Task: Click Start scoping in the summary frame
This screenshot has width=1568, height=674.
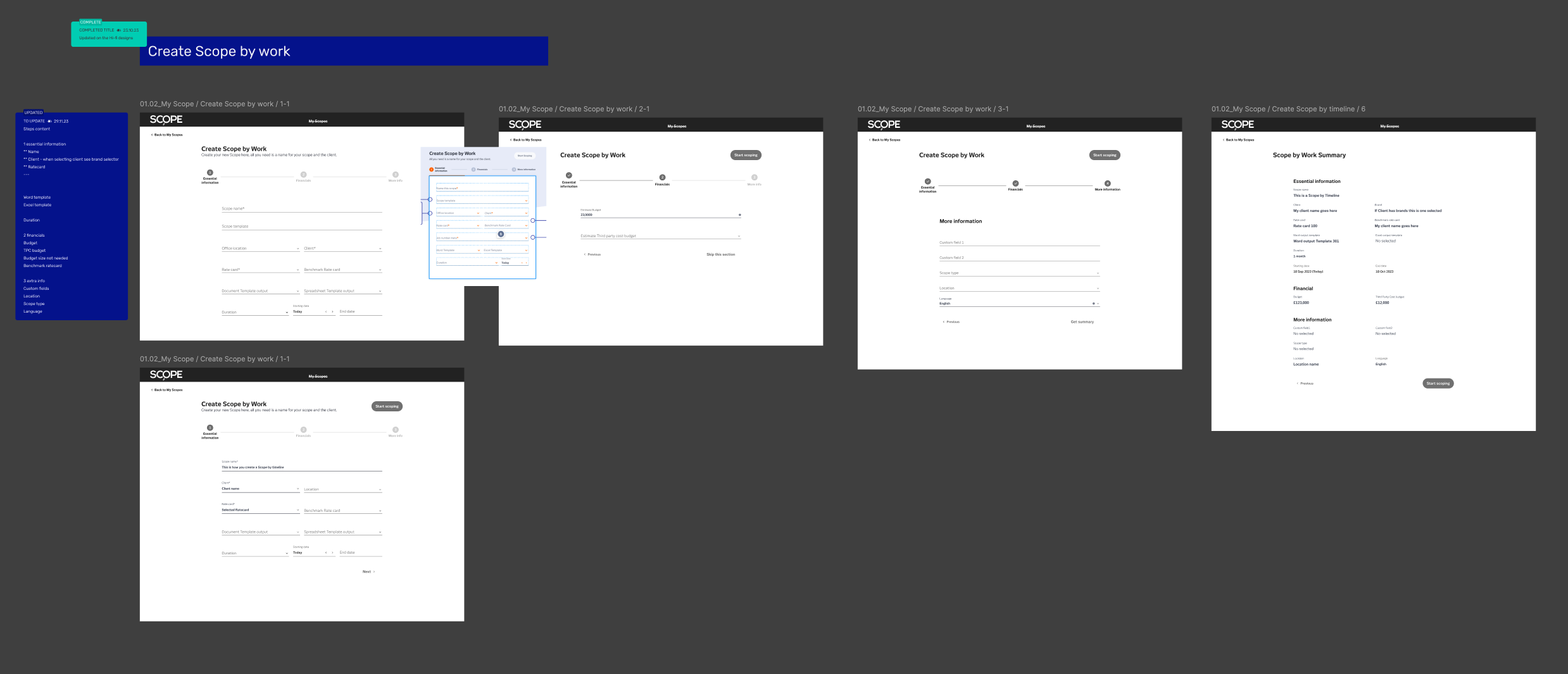Action: (x=1438, y=384)
